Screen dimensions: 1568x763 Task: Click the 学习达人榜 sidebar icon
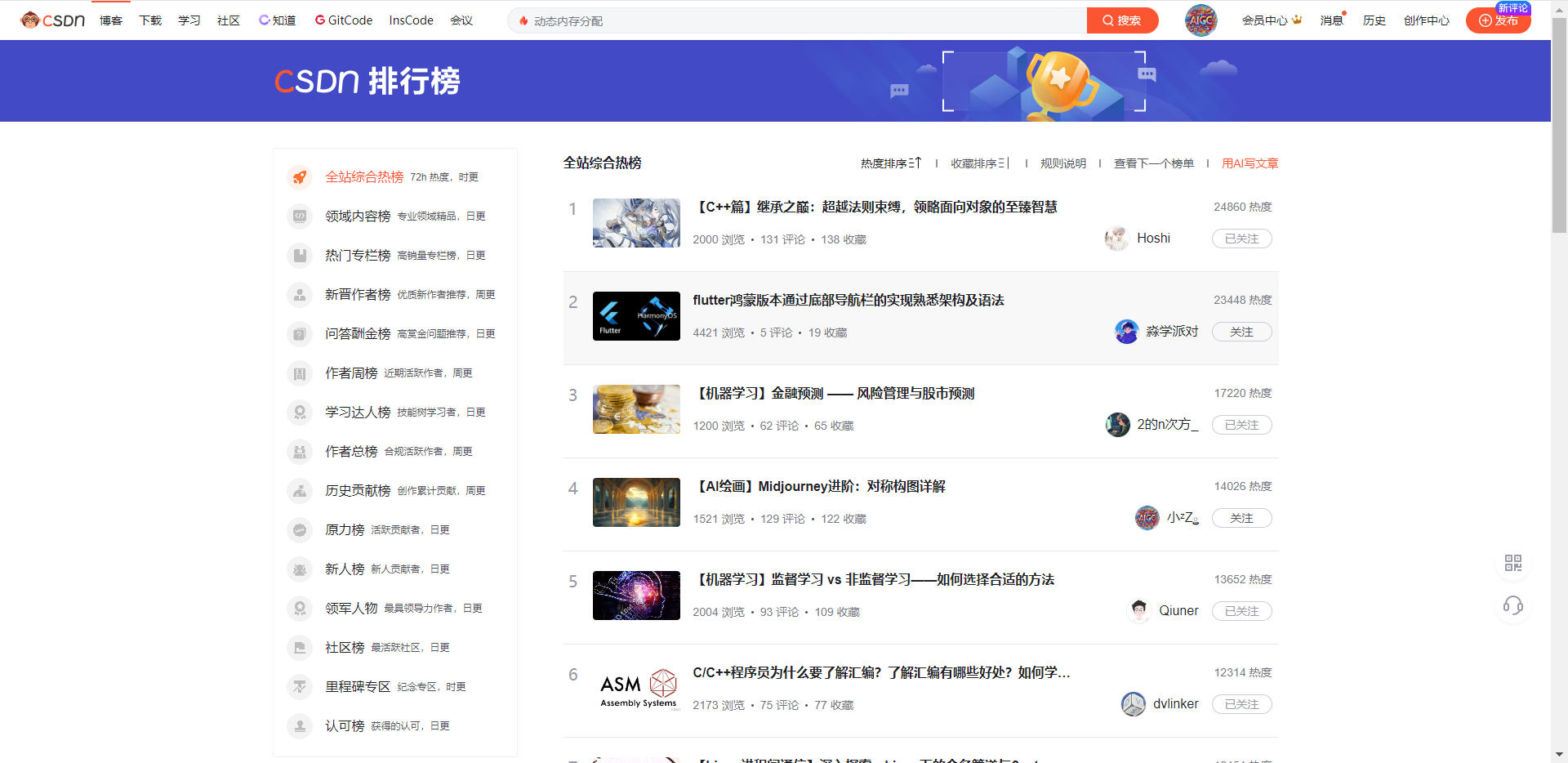300,413
